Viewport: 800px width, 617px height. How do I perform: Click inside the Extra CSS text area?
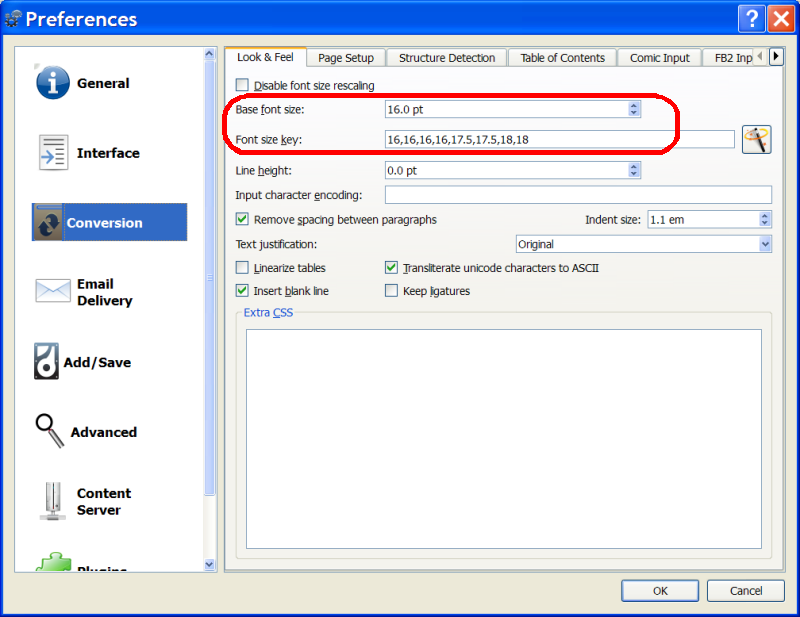pos(504,439)
